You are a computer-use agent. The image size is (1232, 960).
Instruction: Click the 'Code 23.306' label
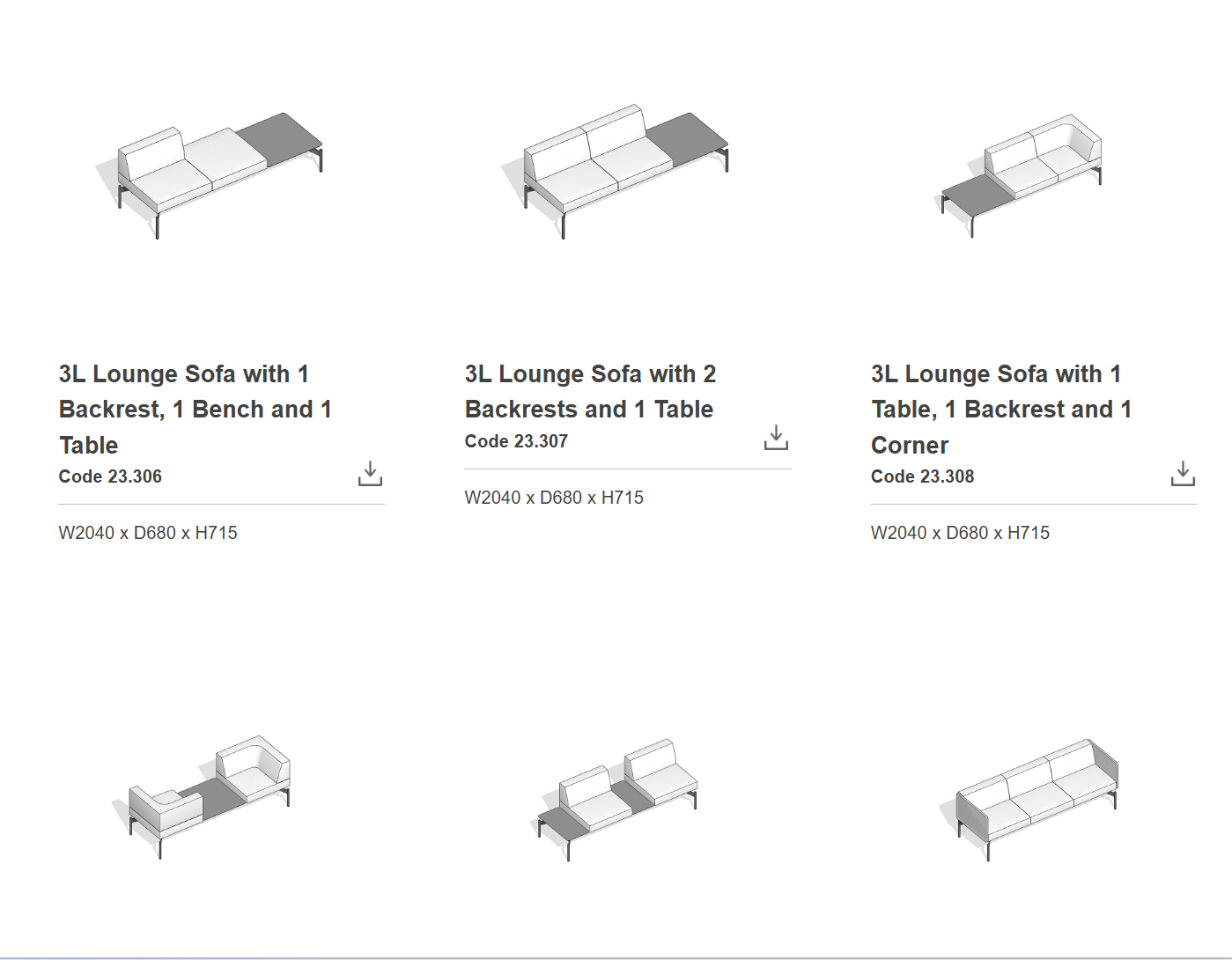(x=110, y=476)
